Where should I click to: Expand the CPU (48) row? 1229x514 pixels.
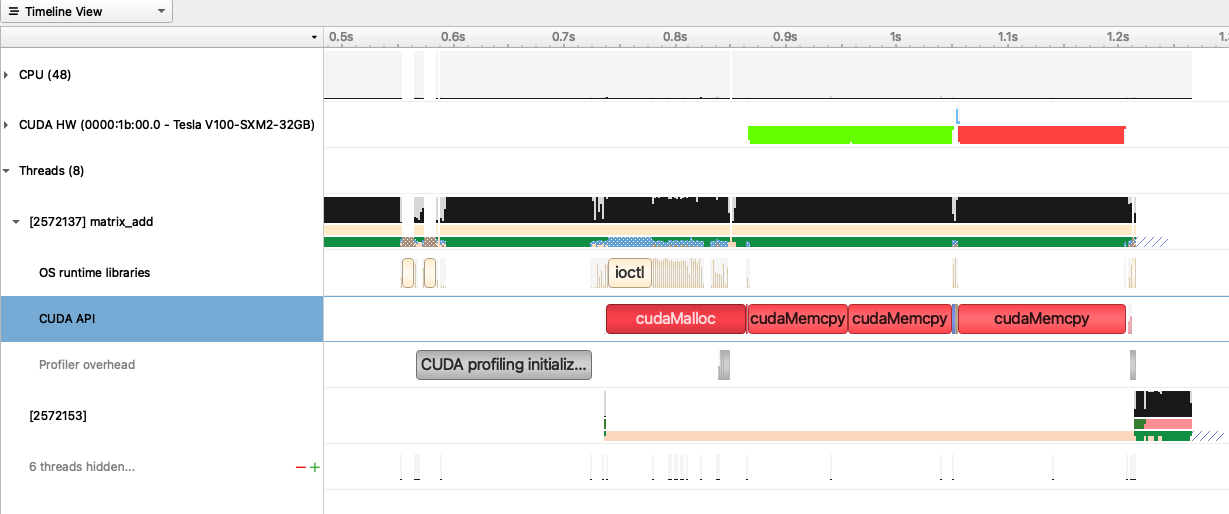tap(9, 75)
